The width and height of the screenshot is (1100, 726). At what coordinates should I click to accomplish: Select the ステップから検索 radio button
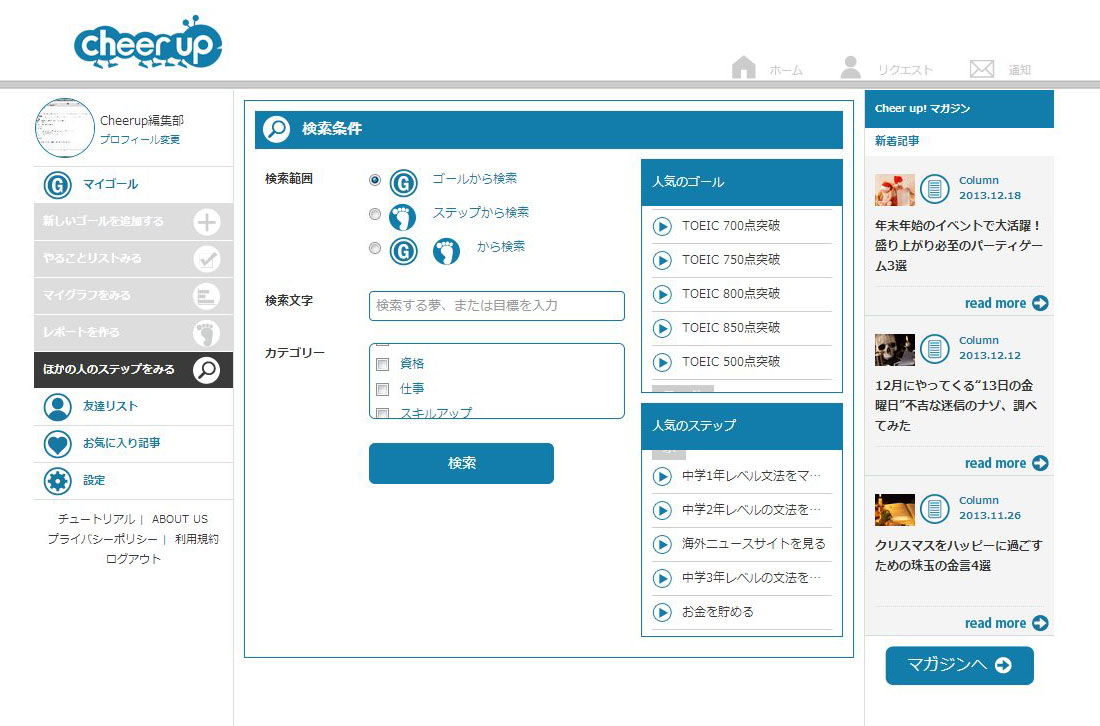(x=375, y=214)
